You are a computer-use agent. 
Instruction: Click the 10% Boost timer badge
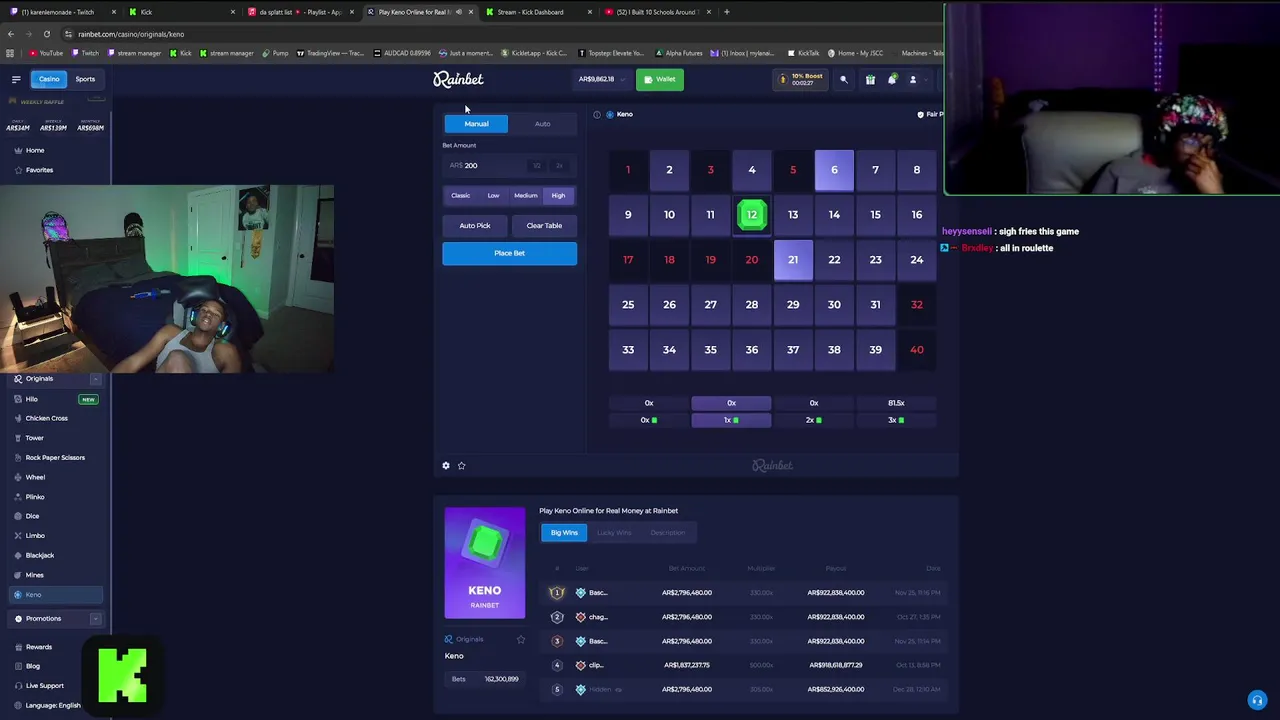(800, 79)
